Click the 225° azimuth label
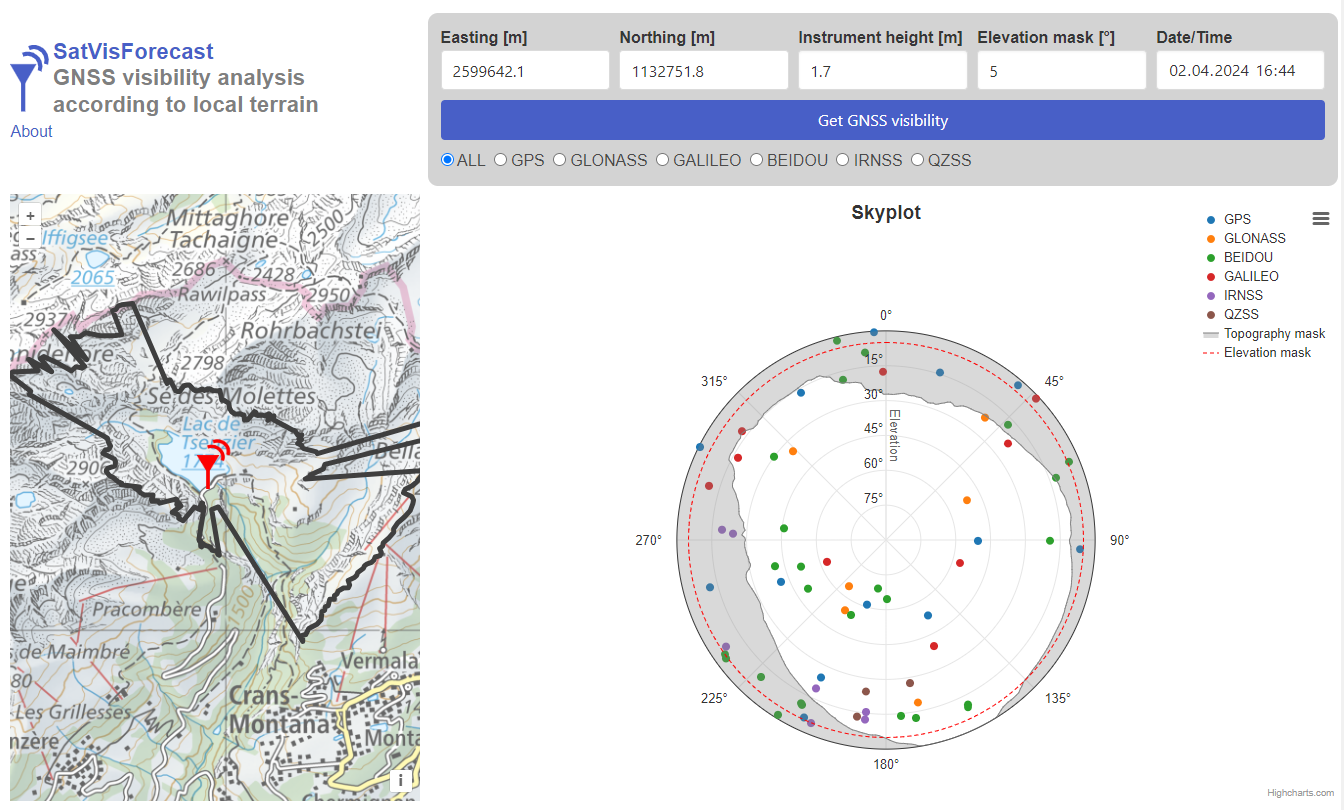Screen dimensions: 1344x810 point(714,698)
